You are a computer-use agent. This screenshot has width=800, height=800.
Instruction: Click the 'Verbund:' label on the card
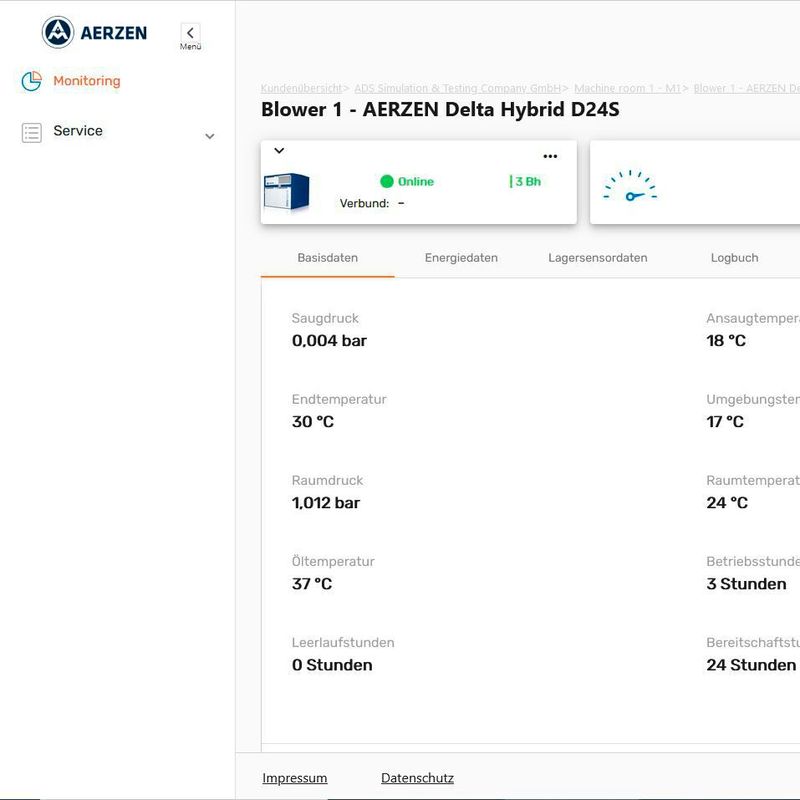[364, 203]
